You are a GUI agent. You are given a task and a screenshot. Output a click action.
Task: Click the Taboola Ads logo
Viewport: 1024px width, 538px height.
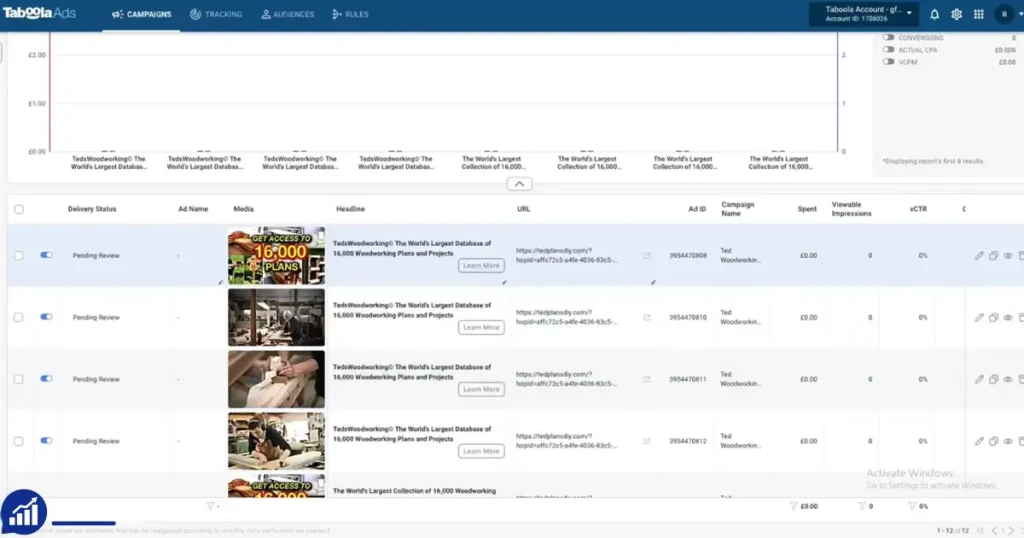[39, 13]
